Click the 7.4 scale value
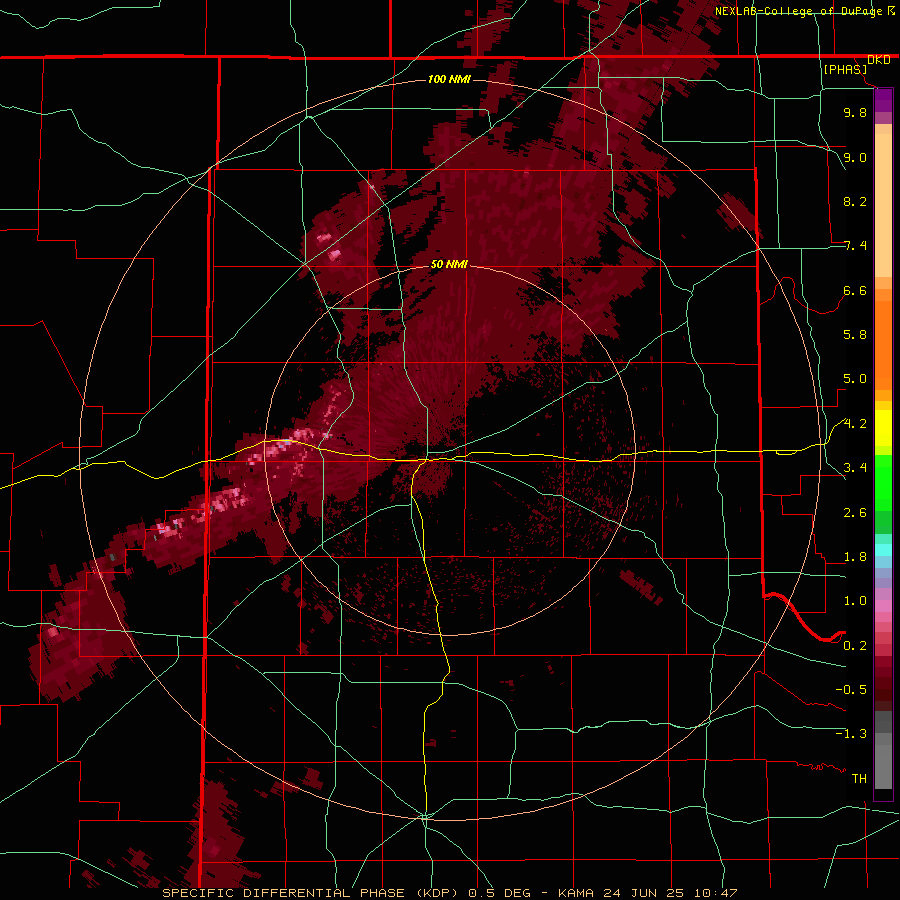 click(855, 246)
